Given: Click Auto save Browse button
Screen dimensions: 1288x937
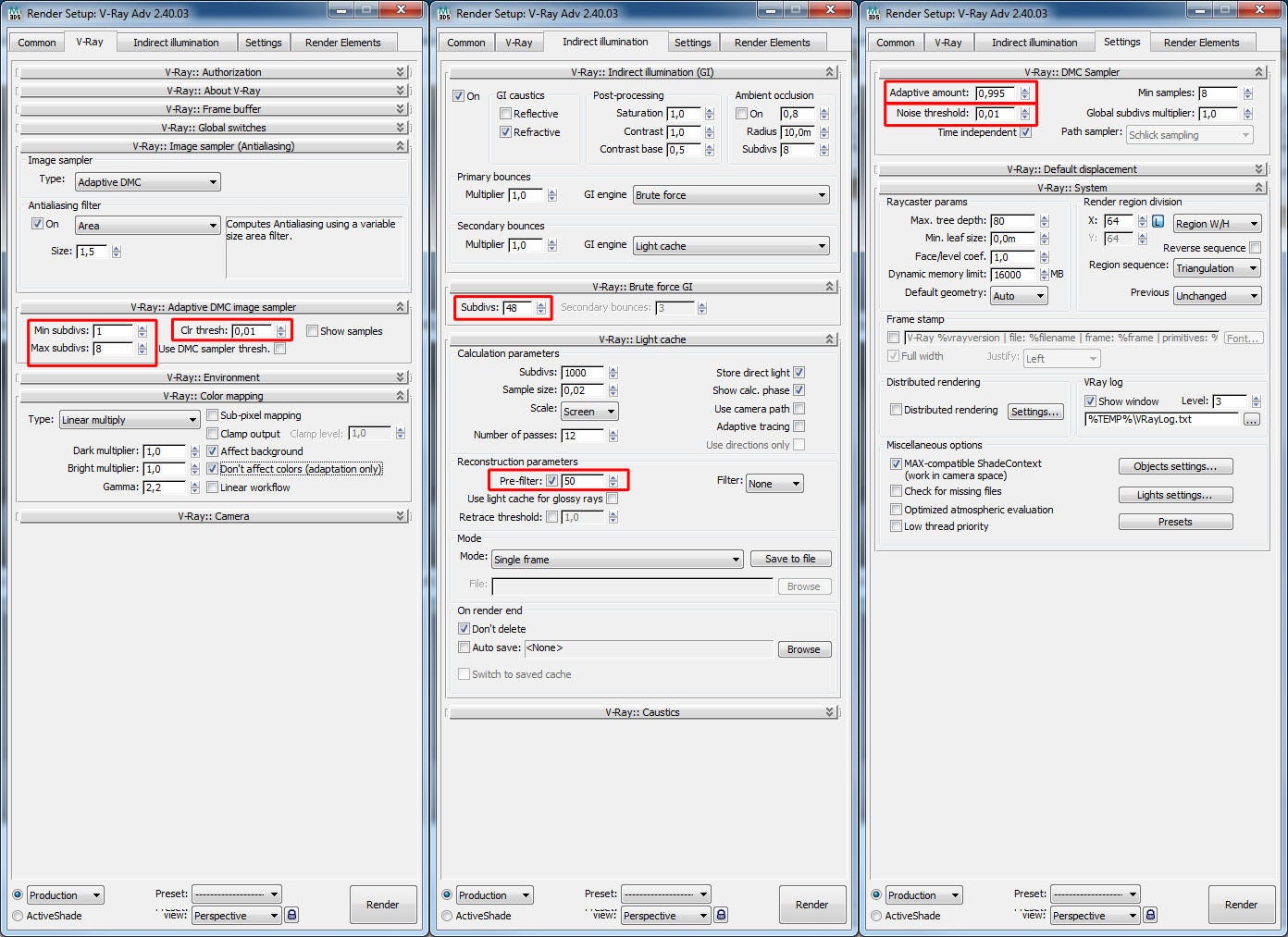Looking at the screenshot, I should click(803, 649).
